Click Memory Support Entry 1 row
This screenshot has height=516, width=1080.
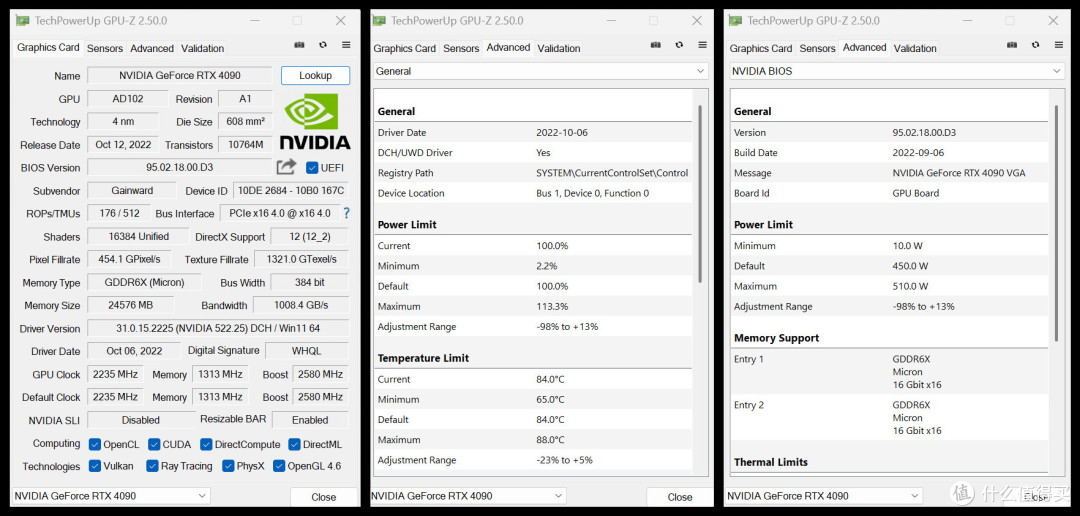[889, 372]
